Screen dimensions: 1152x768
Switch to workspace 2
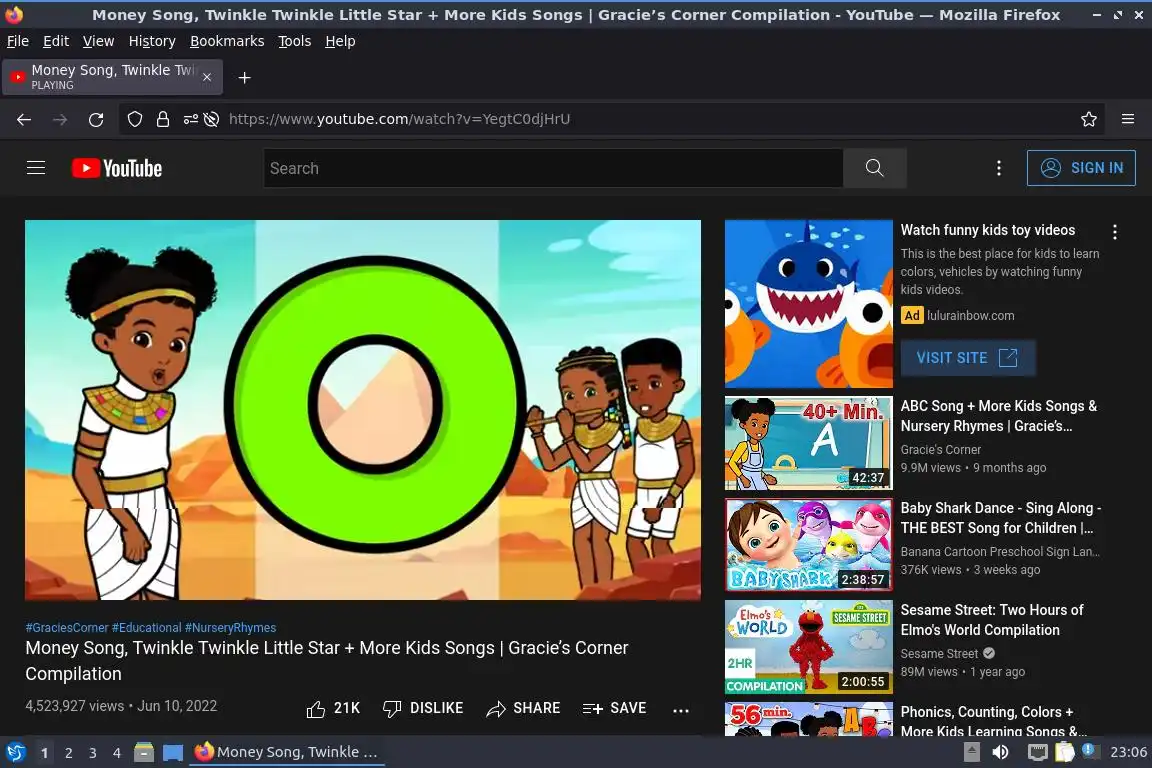(68, 753)
